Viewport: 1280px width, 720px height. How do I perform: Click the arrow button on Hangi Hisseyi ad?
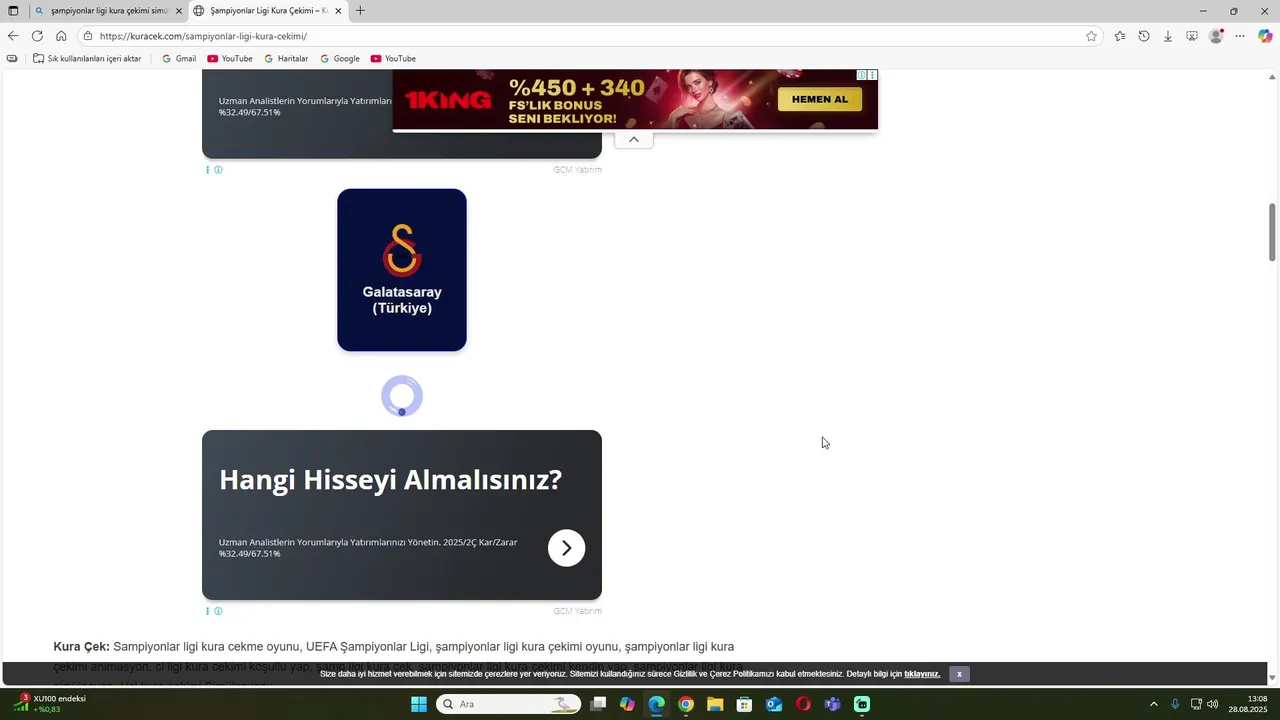[x=566, y=548]
